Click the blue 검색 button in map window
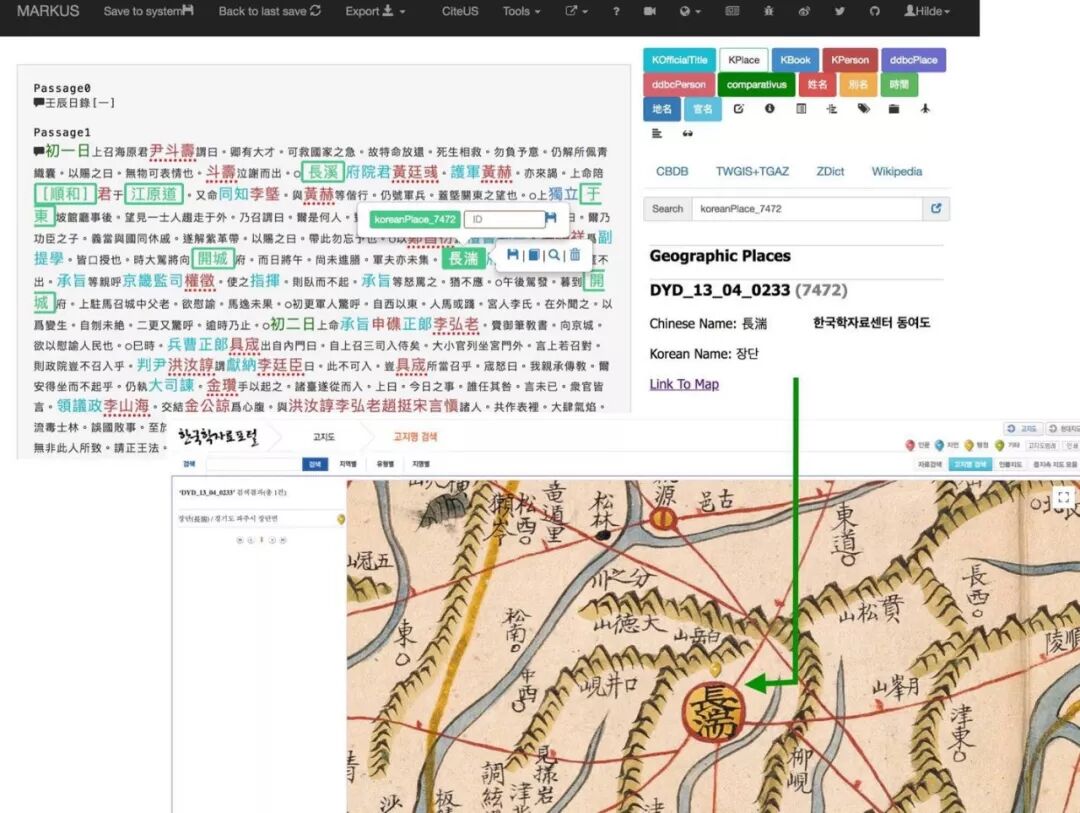This screenshot has width=1080, height=813. (315, 464)
